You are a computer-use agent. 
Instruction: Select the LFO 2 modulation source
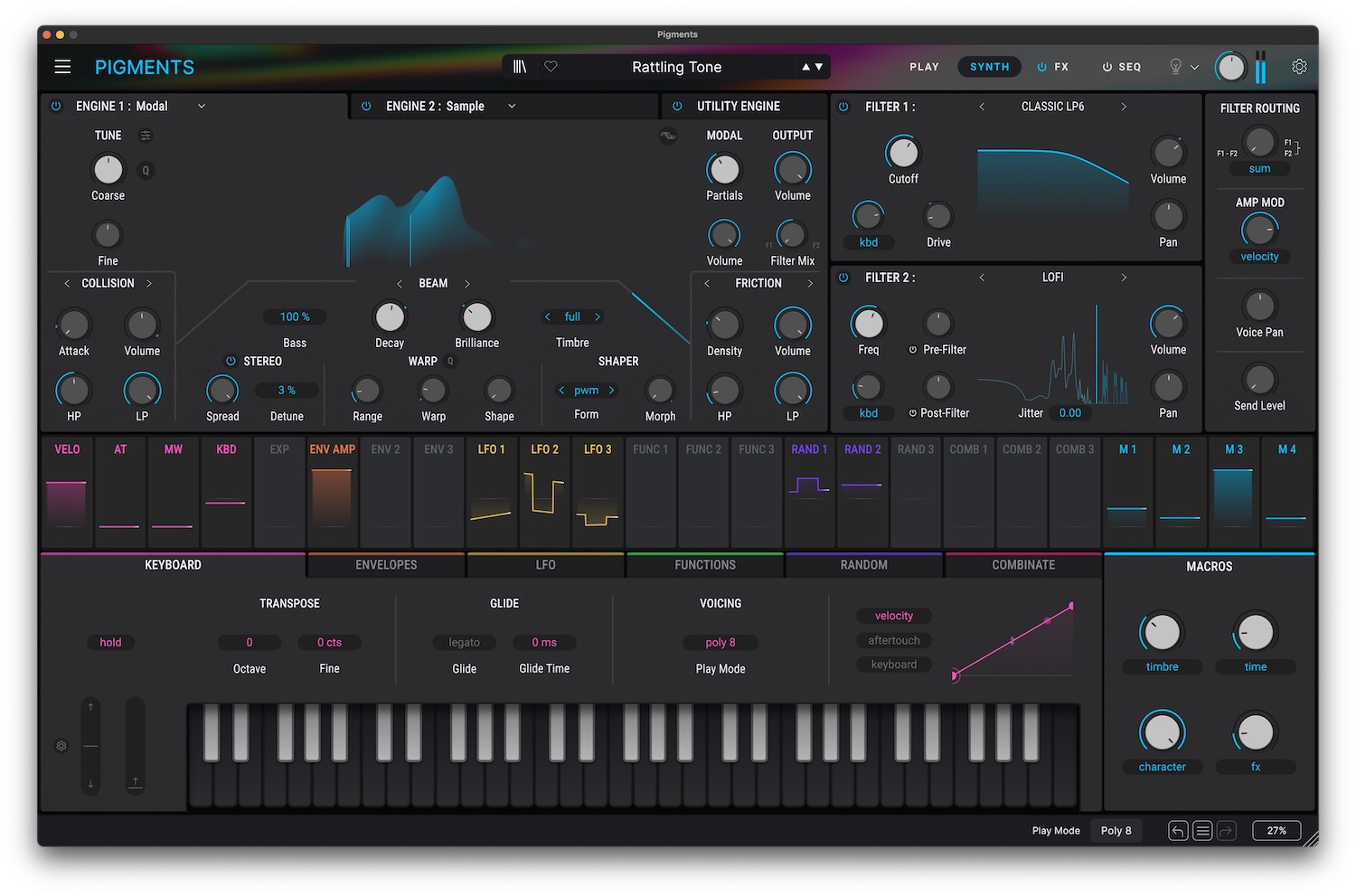[545, 493]
